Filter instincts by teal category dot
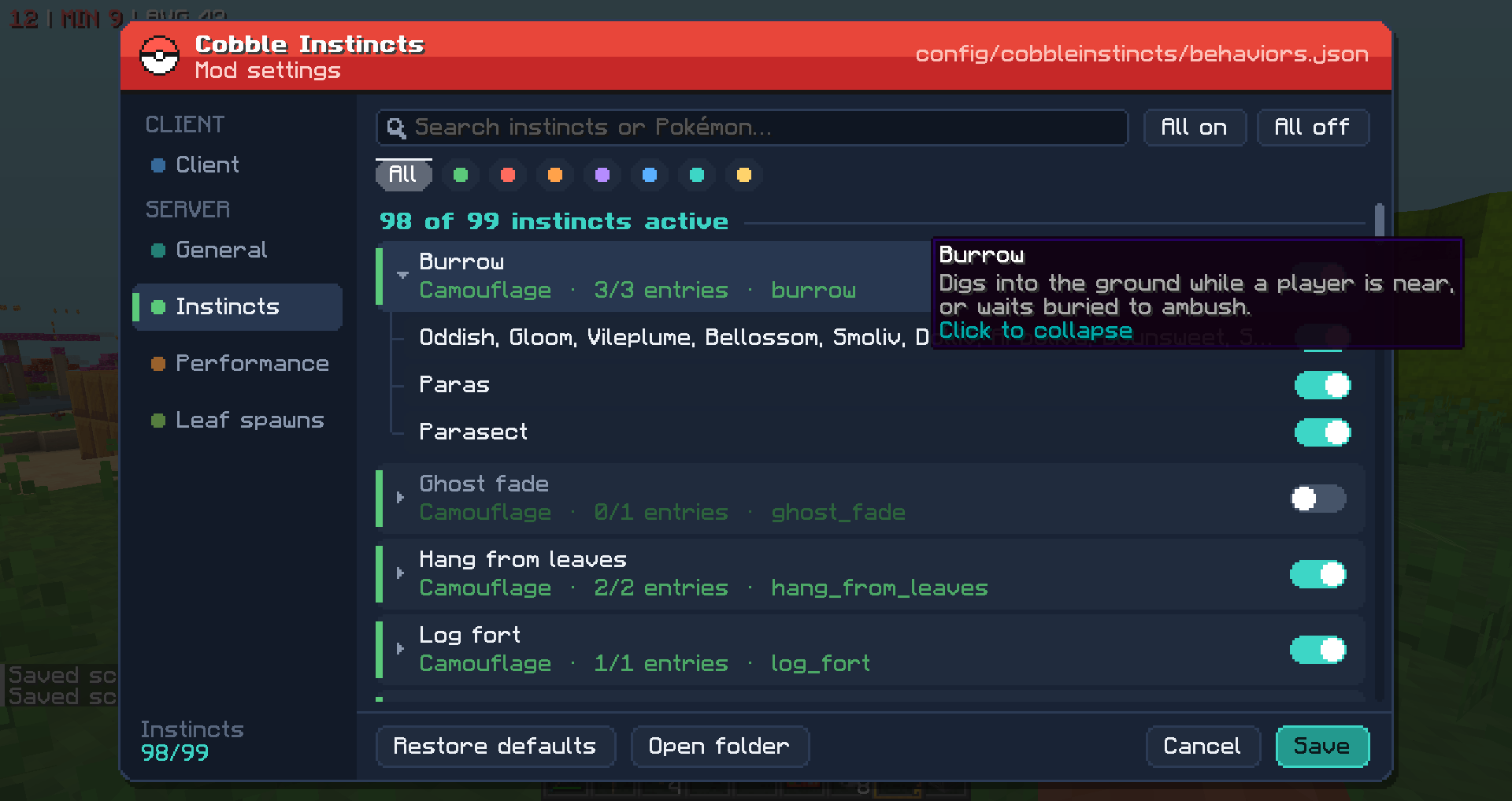 click(x=697, y=175)
